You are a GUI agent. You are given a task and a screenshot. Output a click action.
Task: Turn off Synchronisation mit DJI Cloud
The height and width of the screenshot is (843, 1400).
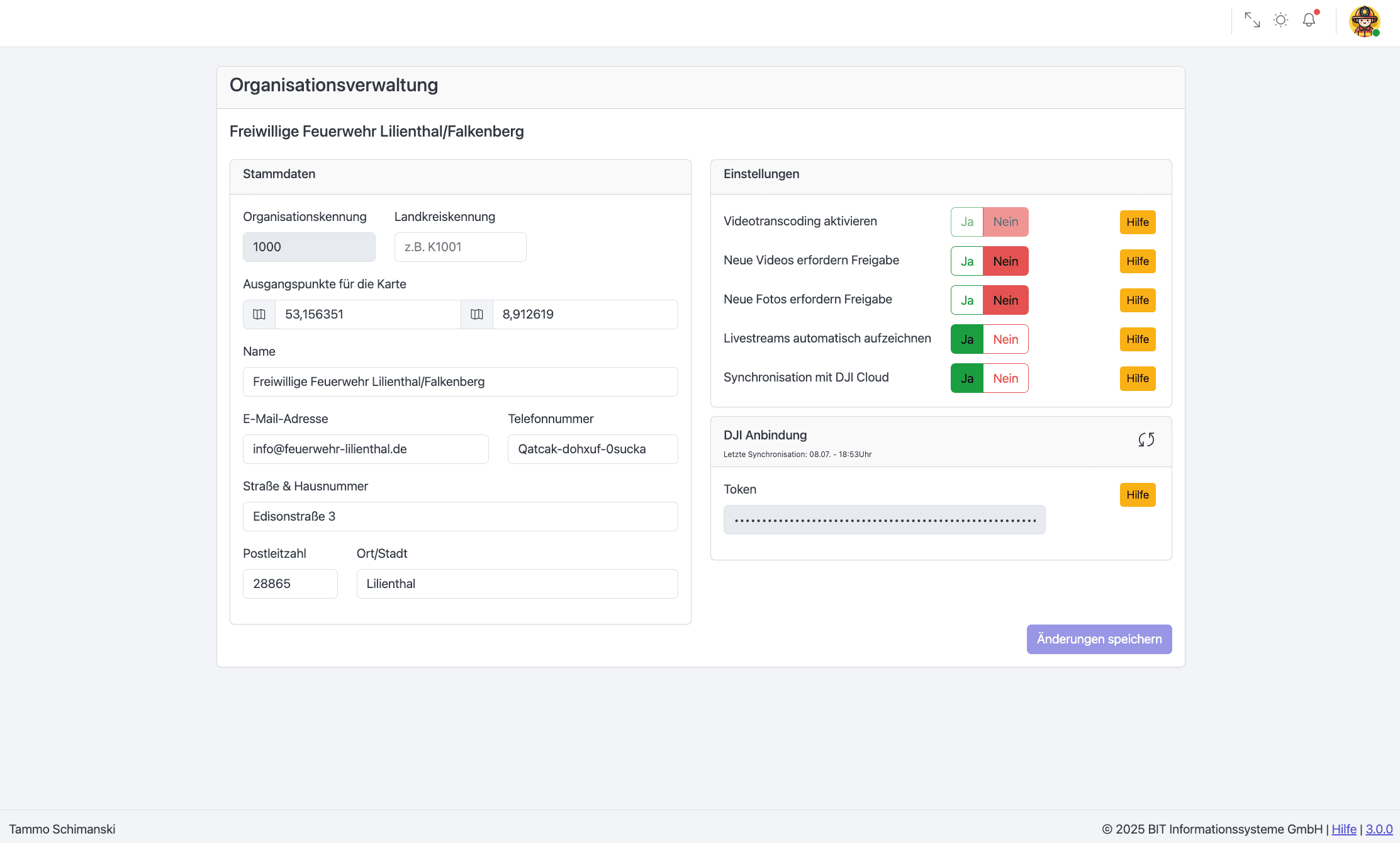click(1005, 378)
